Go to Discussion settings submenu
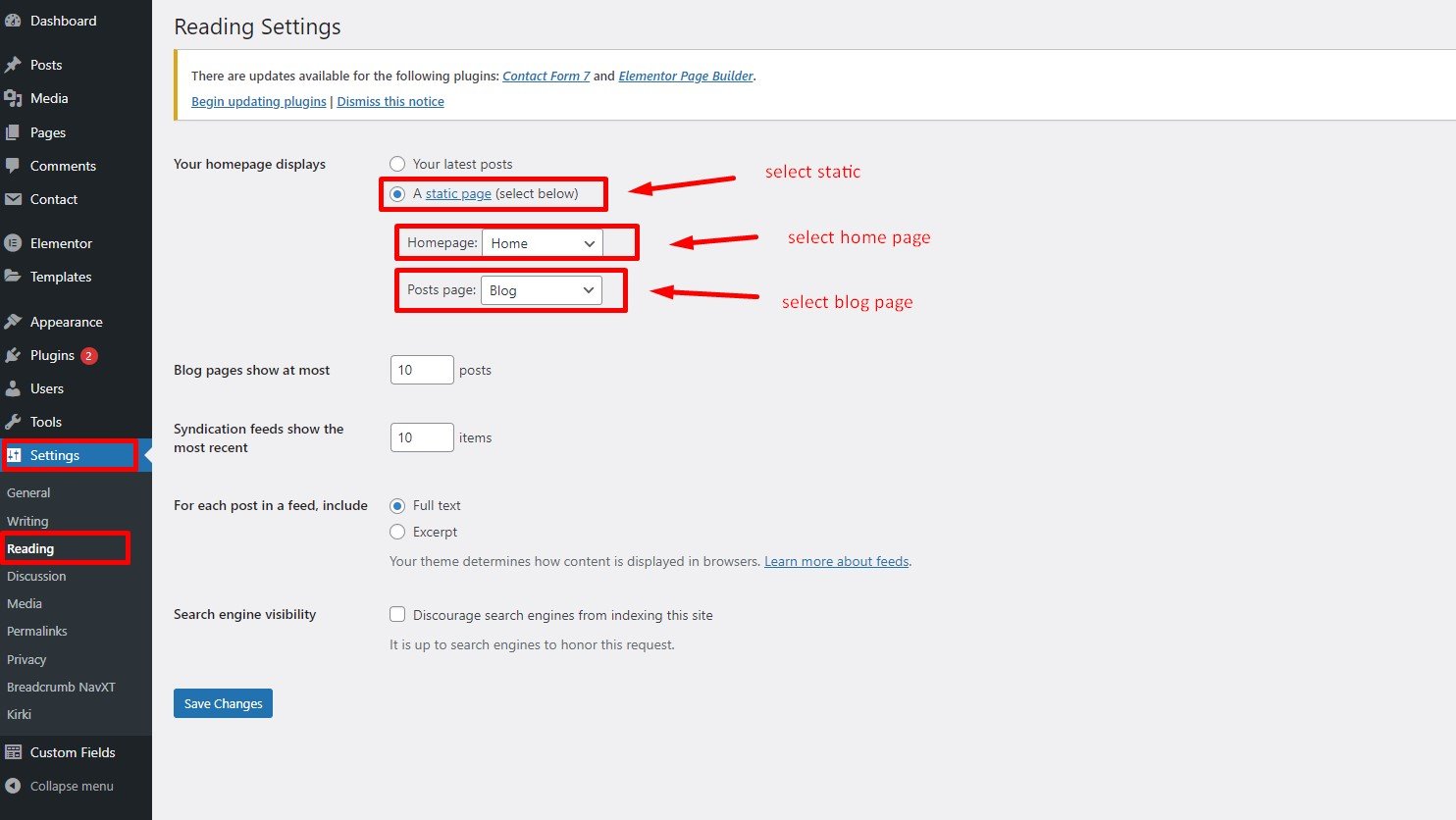Image resolution: width=1456 pixels, height=820 pixels. (x=36, y=576)
